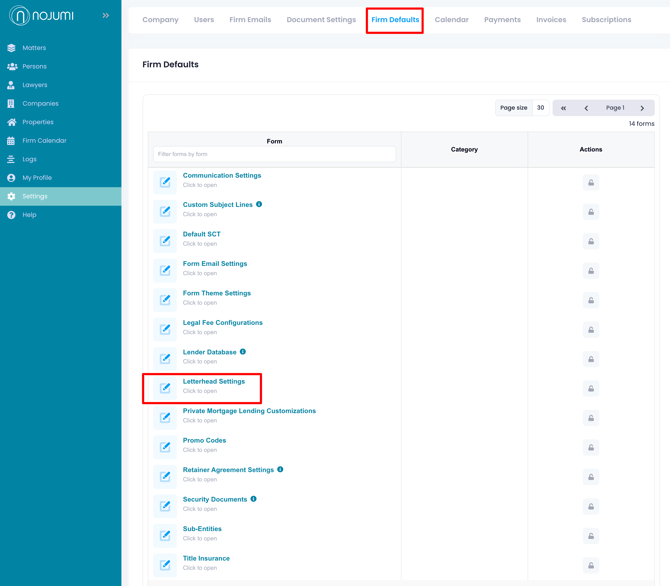Click the lock icon in Promo Codes row
This screenshot has height=586, width=670.
(x=590, y=448)
